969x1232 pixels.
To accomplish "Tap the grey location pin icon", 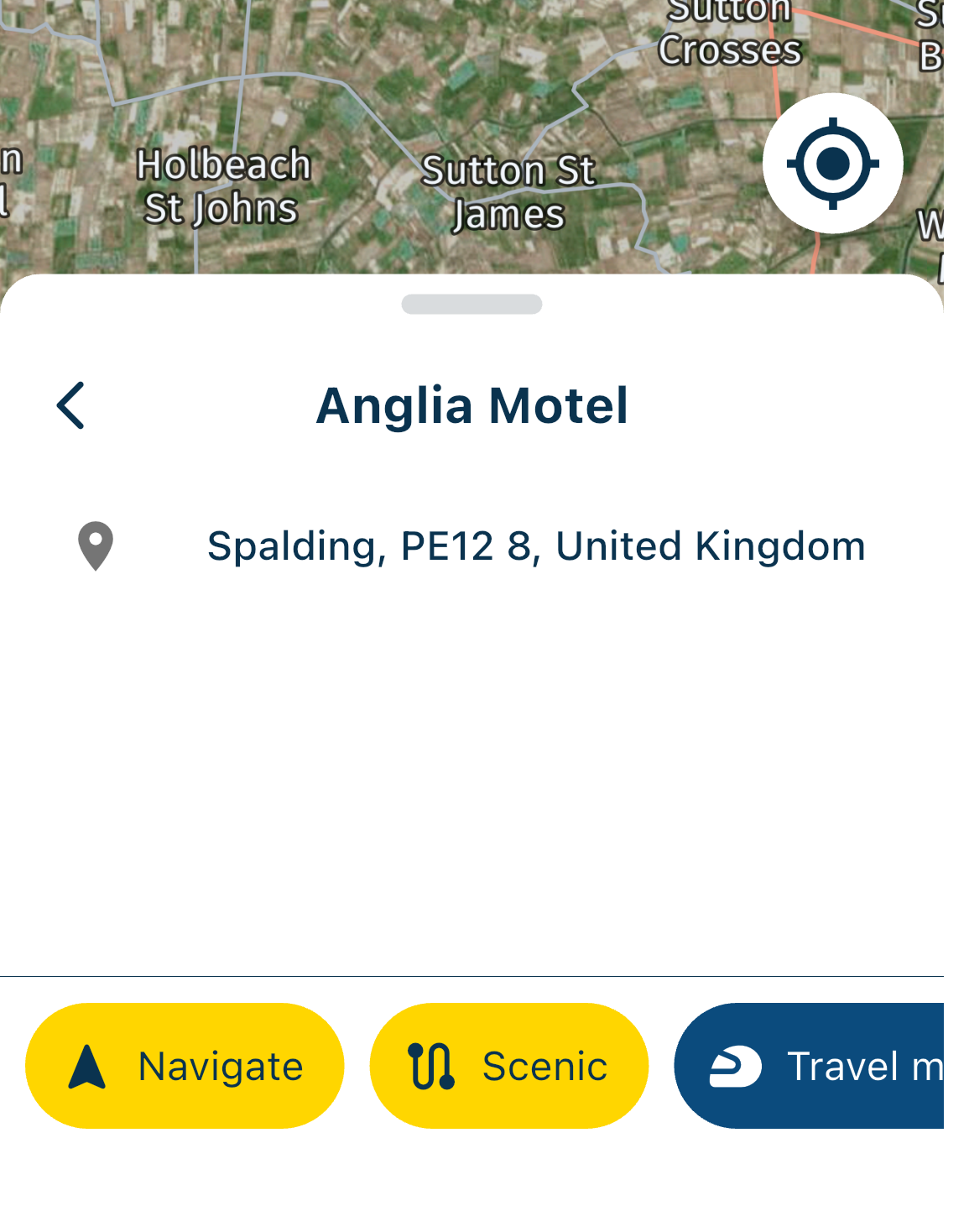I will coord(96,546).
